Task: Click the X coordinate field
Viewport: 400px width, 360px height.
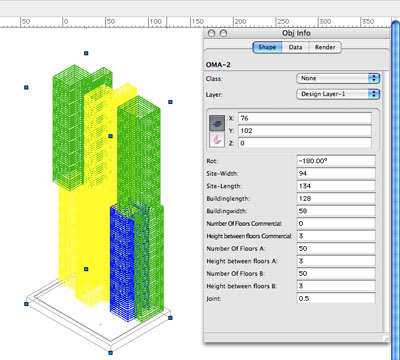Action: pos(305,118)
